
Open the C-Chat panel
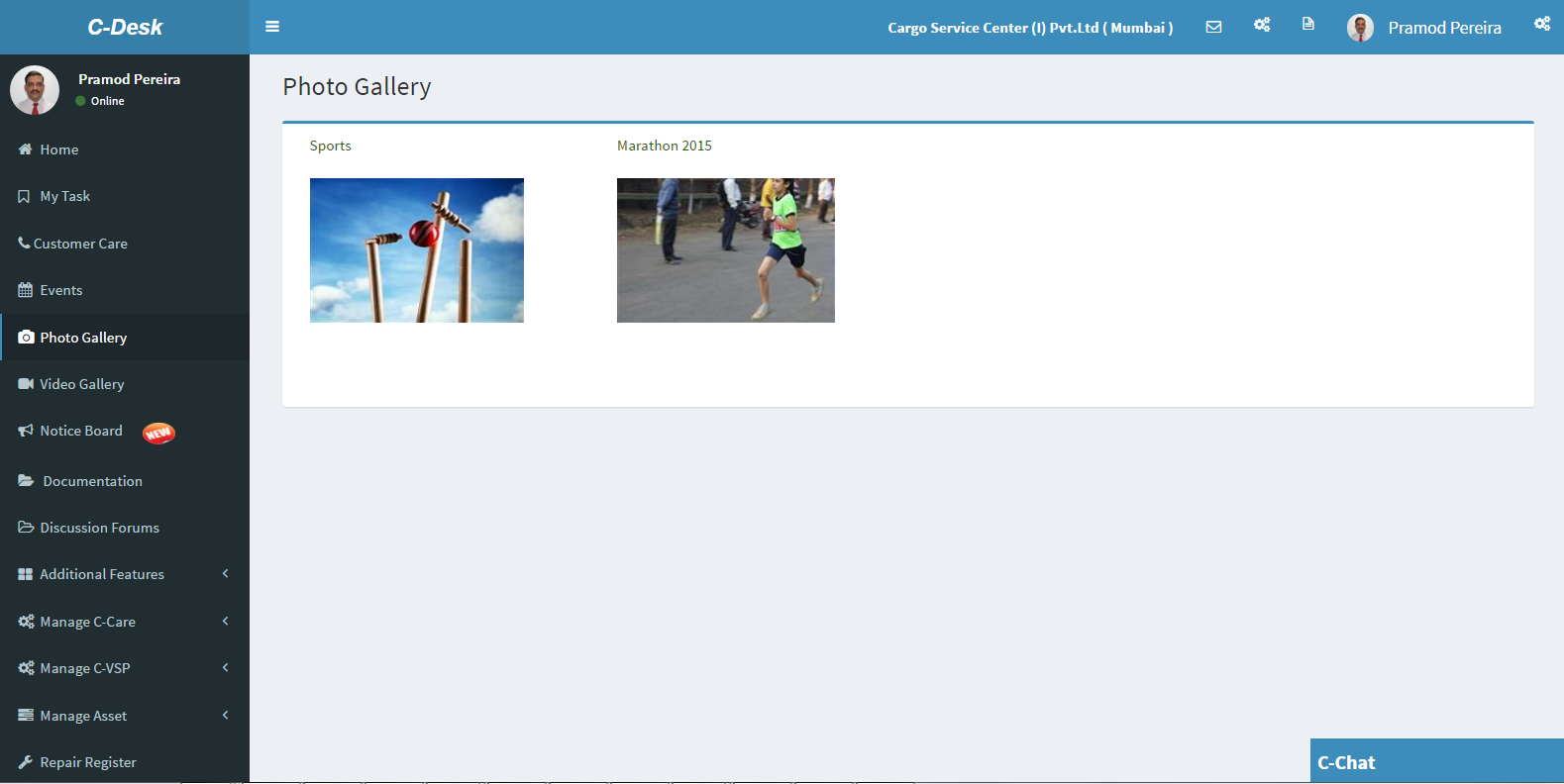click(x=1437, y=761)
